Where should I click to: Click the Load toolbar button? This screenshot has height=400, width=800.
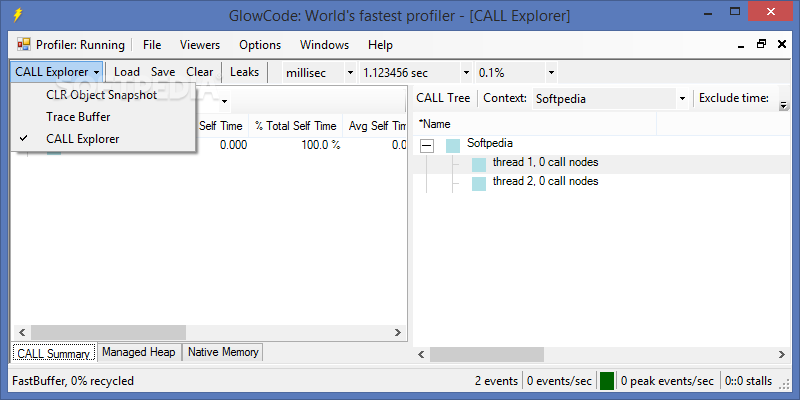click(127, 72)
